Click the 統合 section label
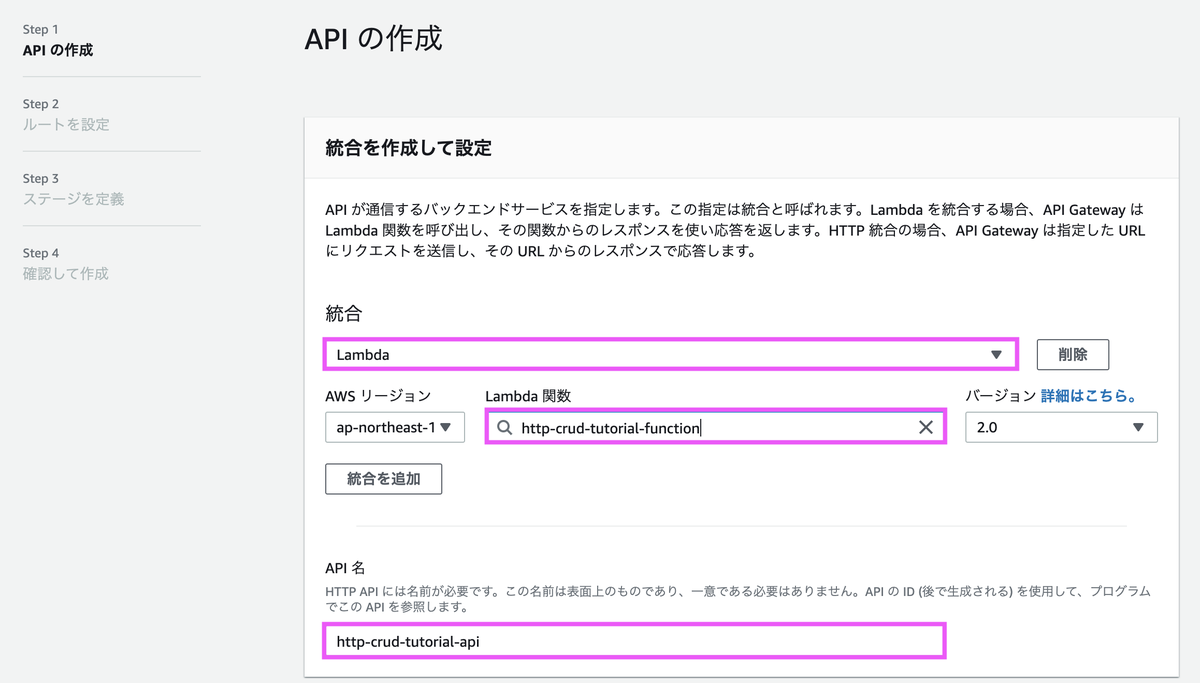The height and width of the screenshot is (683, 1200). point(343,313)
